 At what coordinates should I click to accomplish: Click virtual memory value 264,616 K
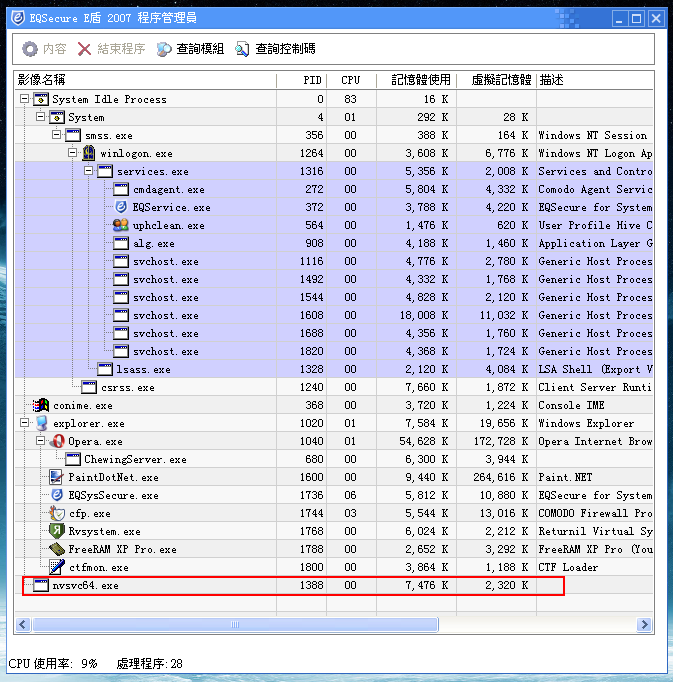[501, 477]
